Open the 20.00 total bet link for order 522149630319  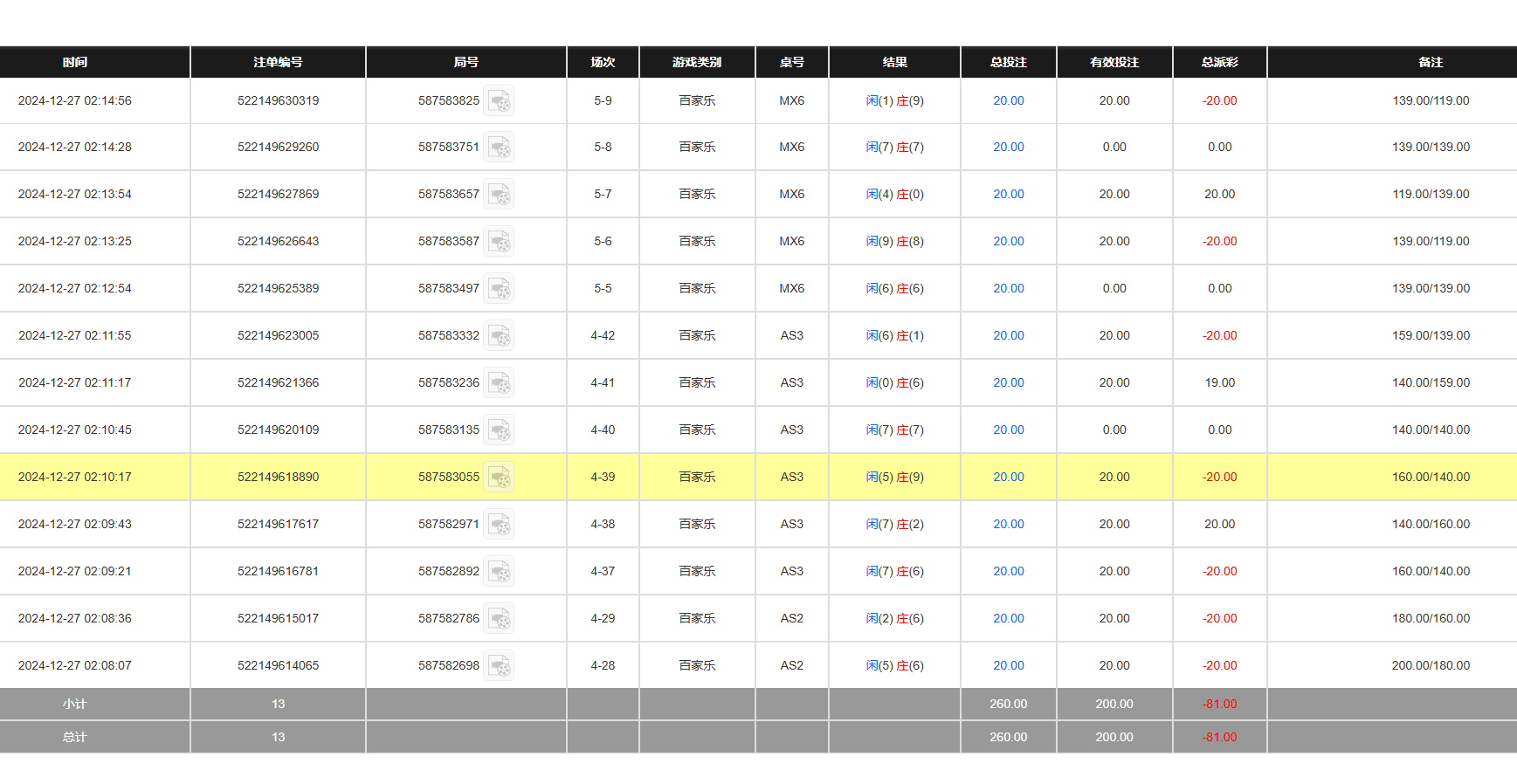click(x=1008, y=100)
